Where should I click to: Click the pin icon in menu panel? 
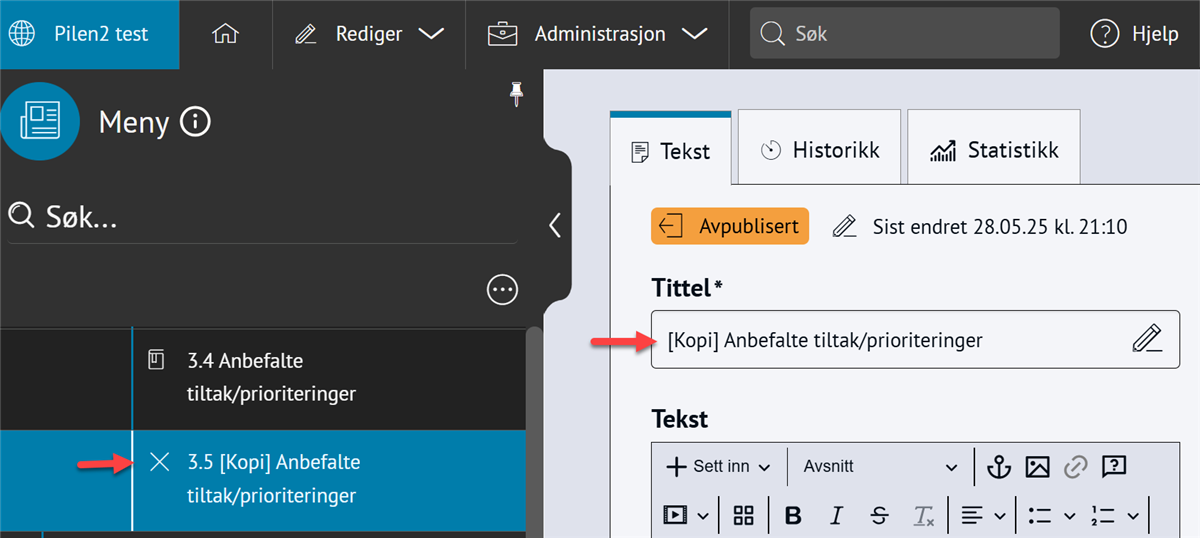pyautogui.click(x=516, y=94)
